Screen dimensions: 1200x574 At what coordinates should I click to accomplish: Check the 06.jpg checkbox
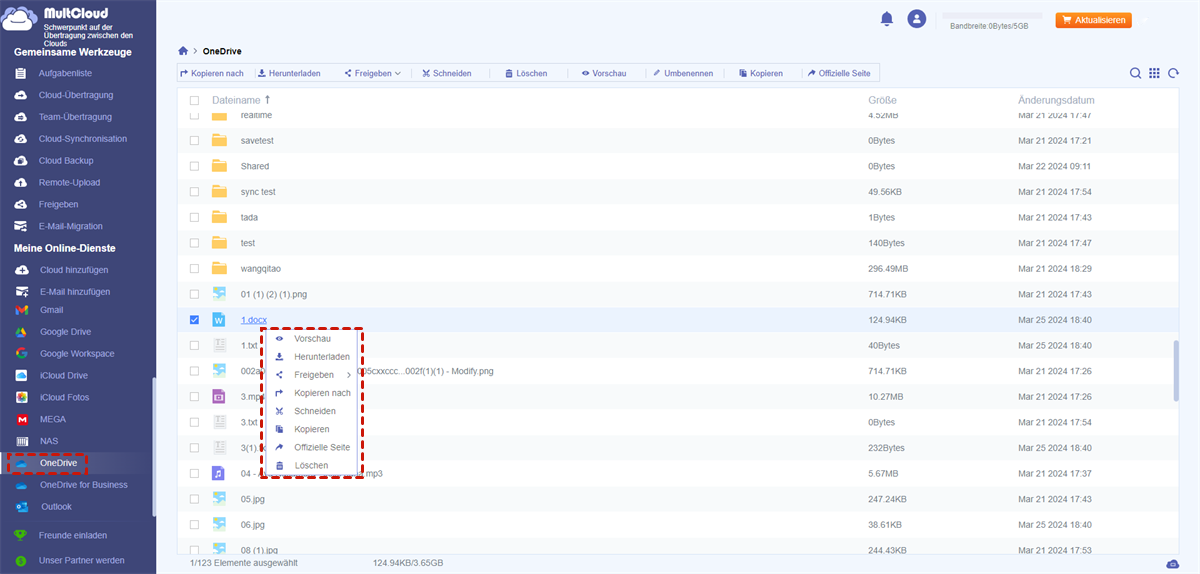194,524
